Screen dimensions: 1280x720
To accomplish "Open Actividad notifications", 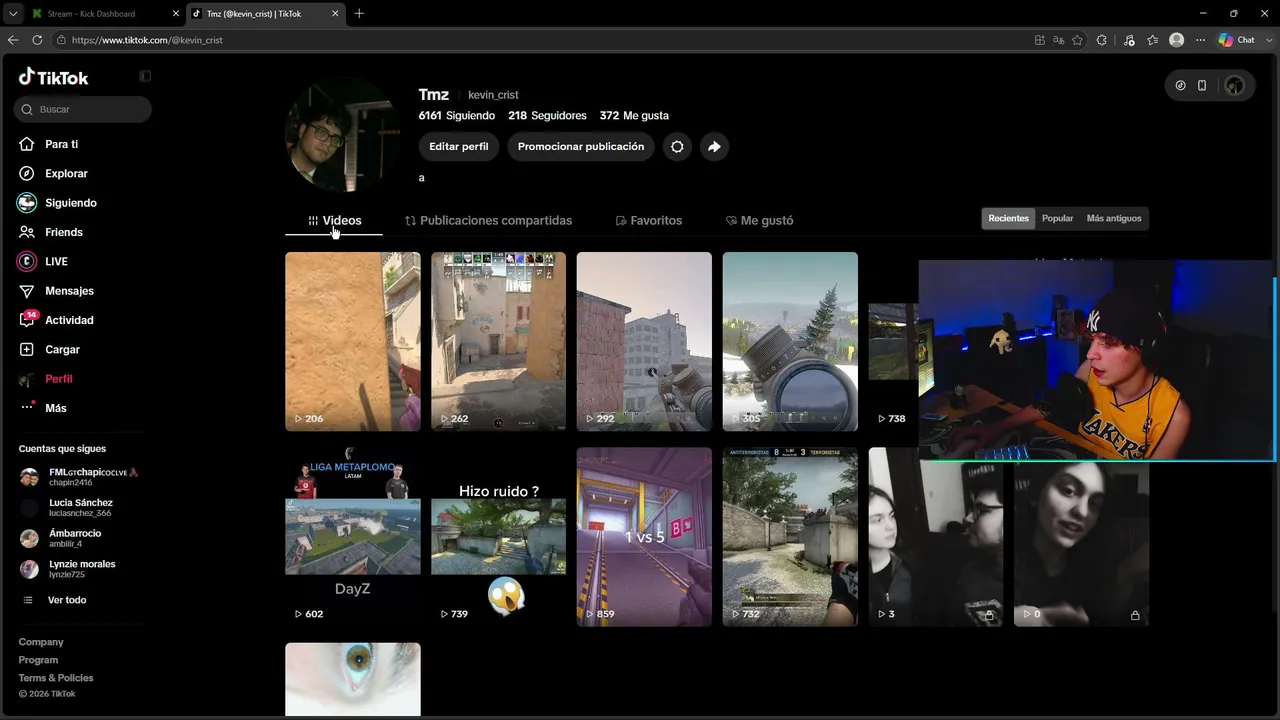I will [69, 320].
